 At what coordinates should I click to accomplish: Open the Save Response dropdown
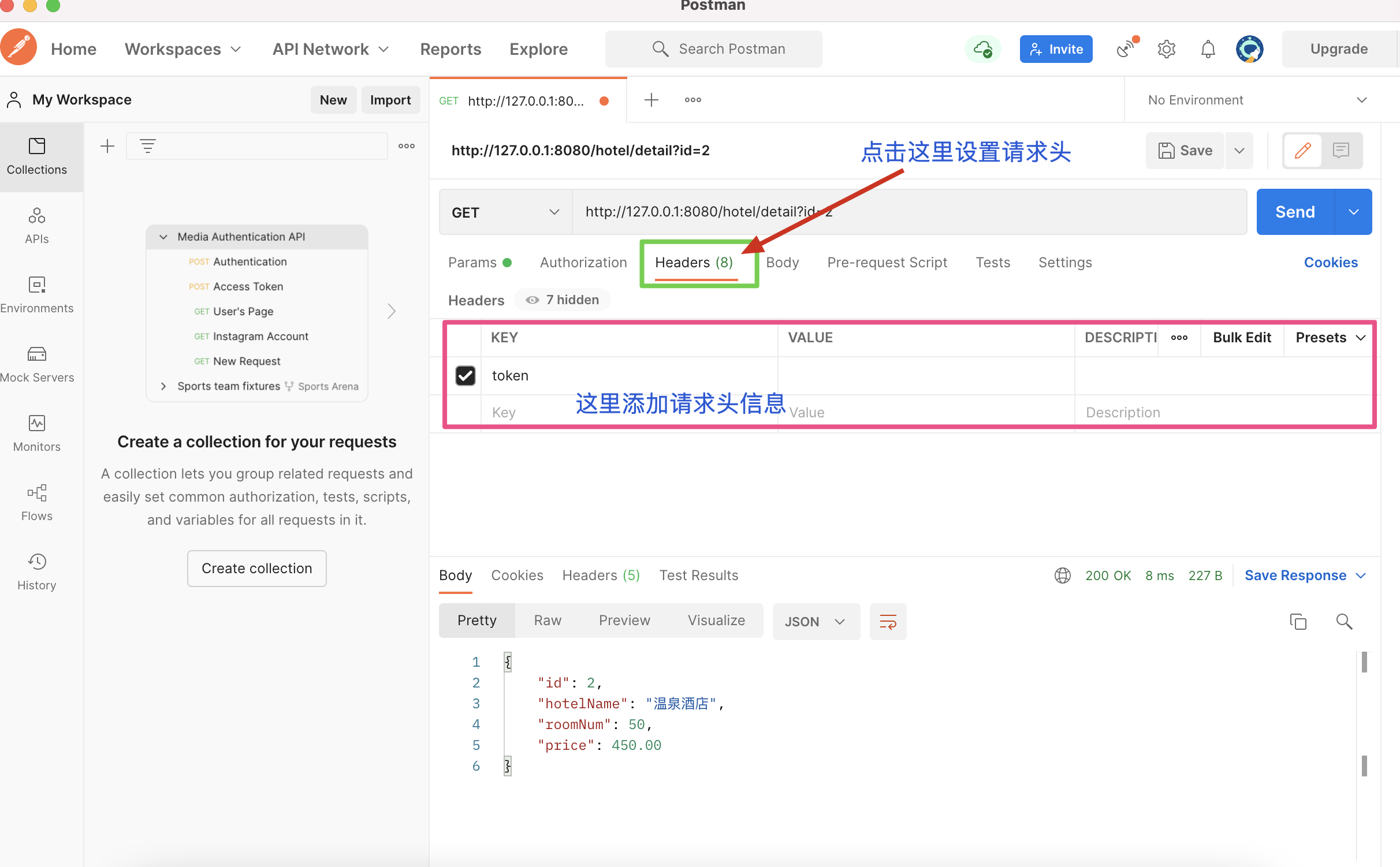pyautogui.click(x=1305, y=575)
